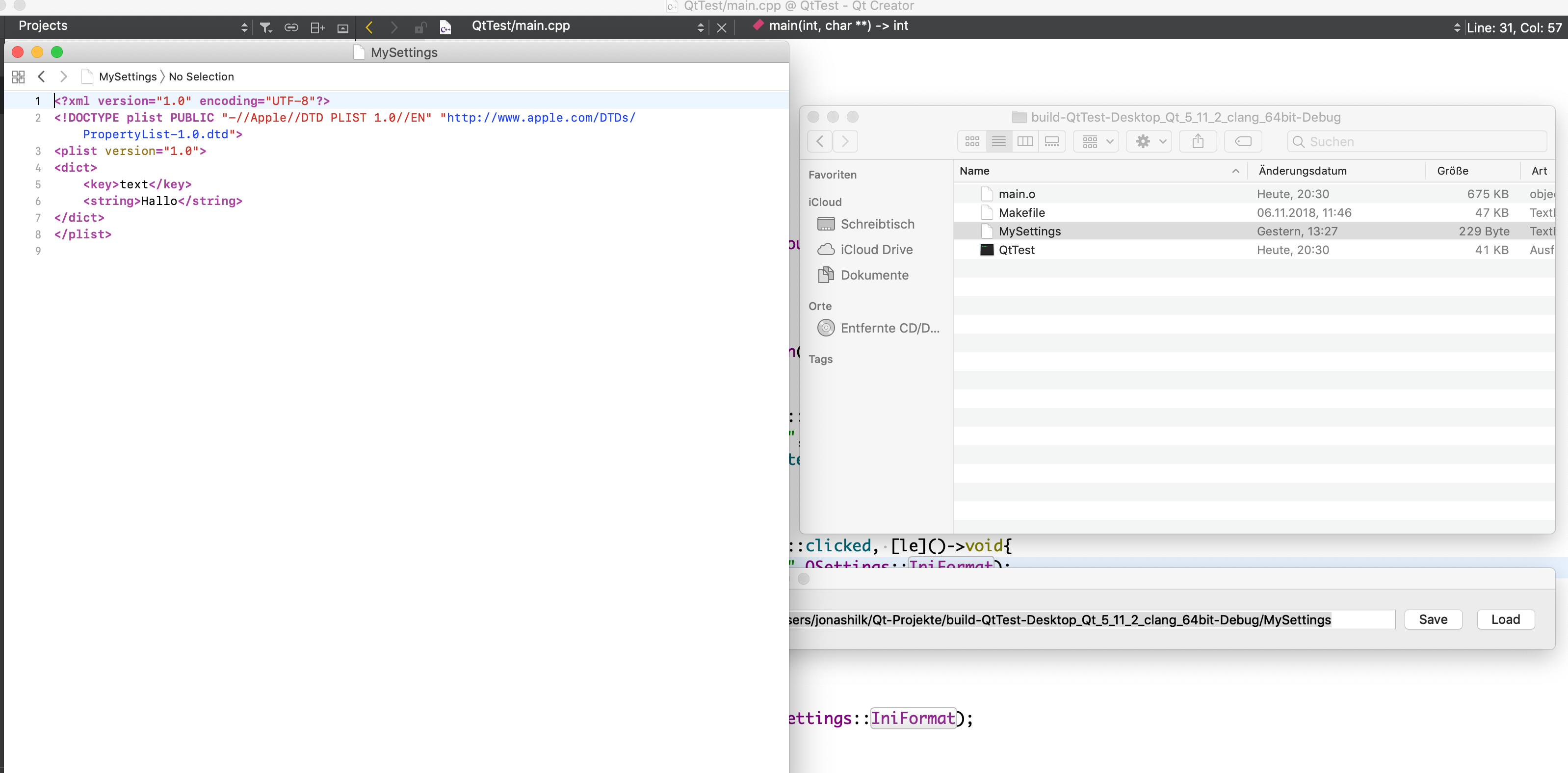Sort Finder list by Art column
Viewport: 1568px width, 773px height.
tap(1539, 171)
